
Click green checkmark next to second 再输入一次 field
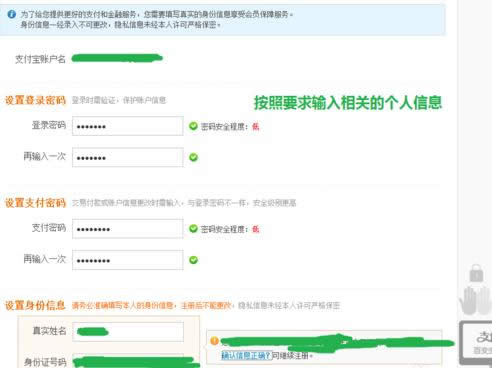pos(193,260)
